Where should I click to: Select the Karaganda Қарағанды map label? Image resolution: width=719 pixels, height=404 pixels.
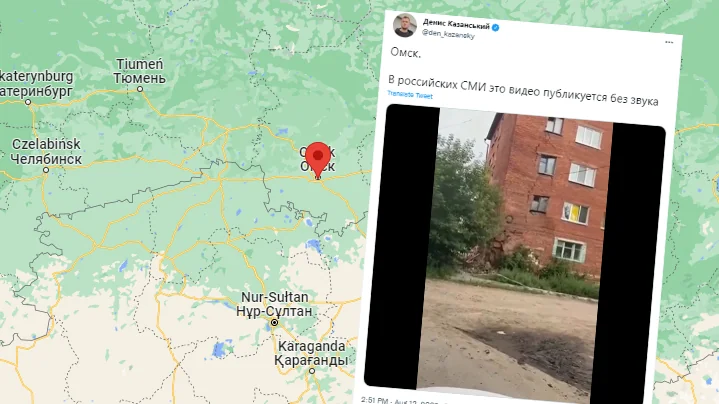click(311, 353)
